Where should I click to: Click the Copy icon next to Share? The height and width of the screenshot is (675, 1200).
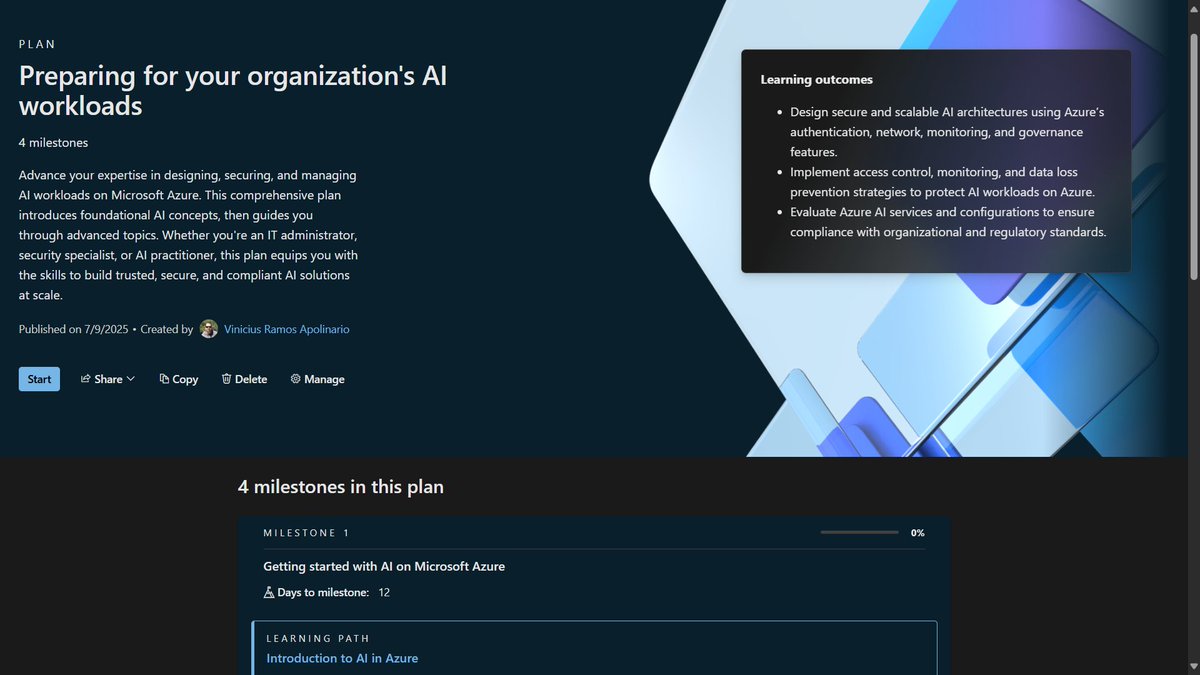point(163,379)
